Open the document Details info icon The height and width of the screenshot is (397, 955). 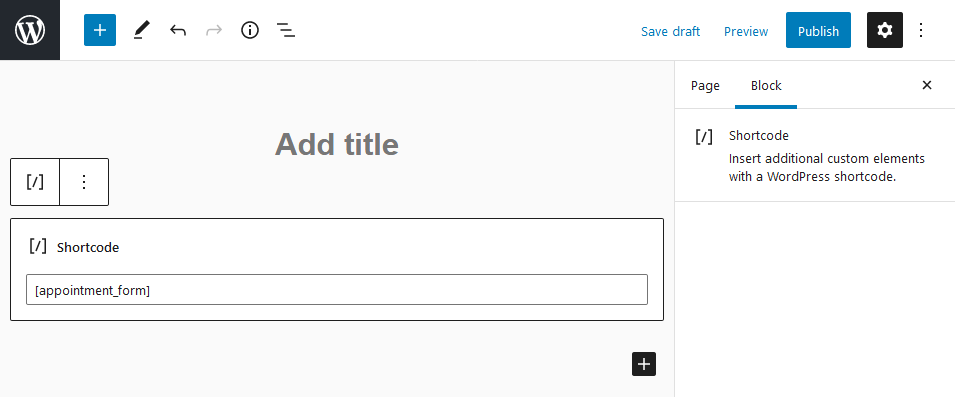[x=250, y=30]
